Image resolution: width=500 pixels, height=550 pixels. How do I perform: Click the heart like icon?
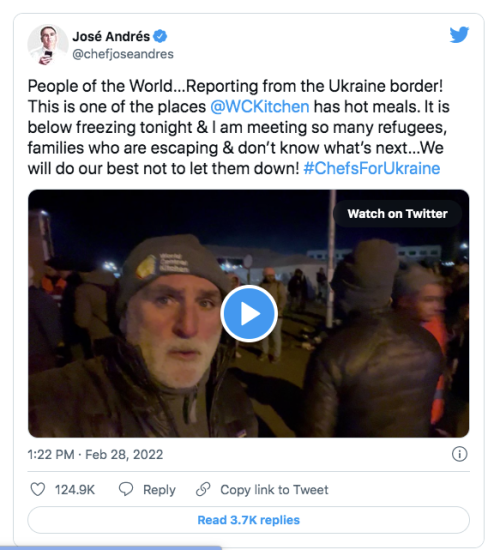click(x=38, y=489)
